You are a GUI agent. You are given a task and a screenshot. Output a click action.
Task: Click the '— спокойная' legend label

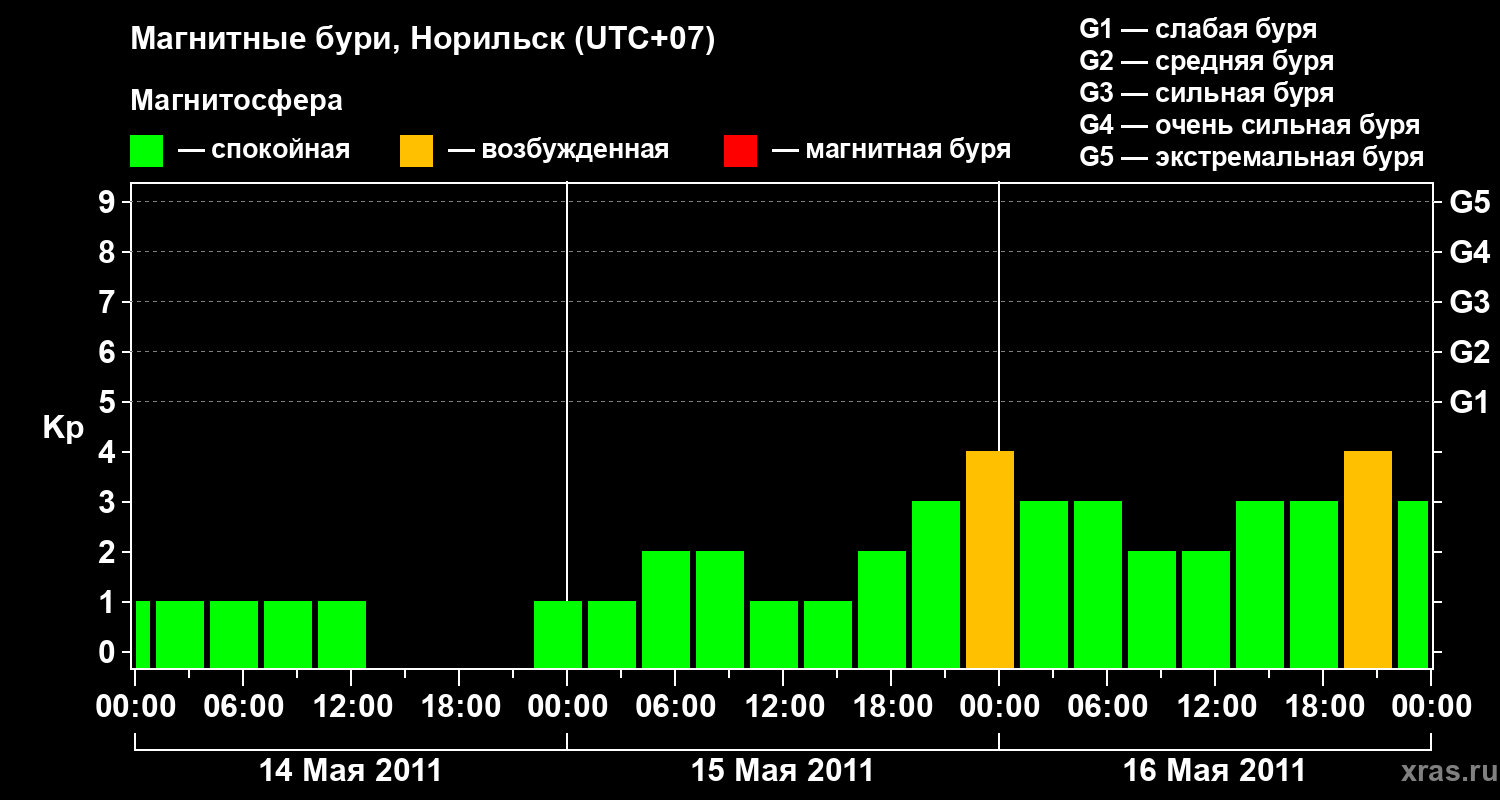[264, 150]
